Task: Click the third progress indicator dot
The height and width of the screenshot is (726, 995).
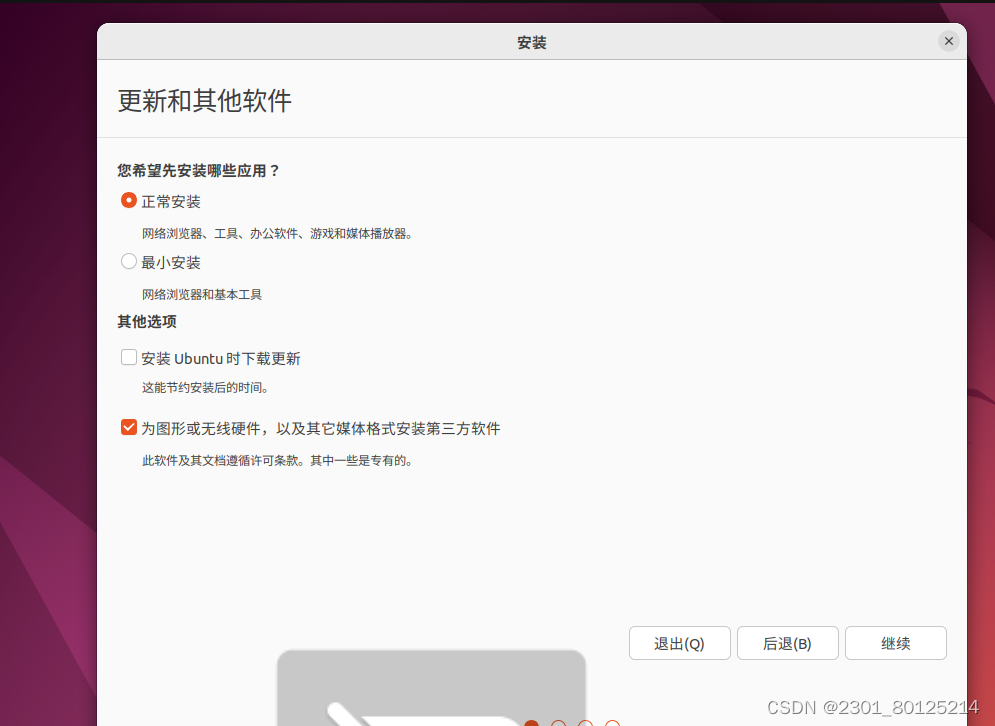Action: tap(585, 722)
